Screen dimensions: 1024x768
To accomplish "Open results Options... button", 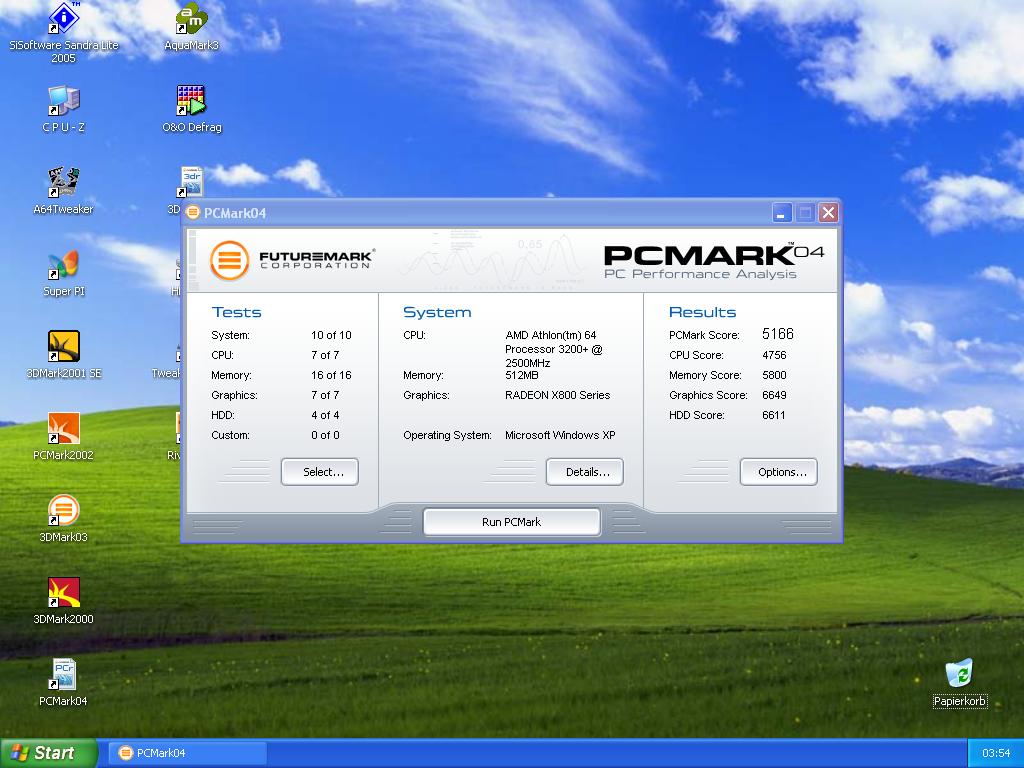I will pos(778,472).
